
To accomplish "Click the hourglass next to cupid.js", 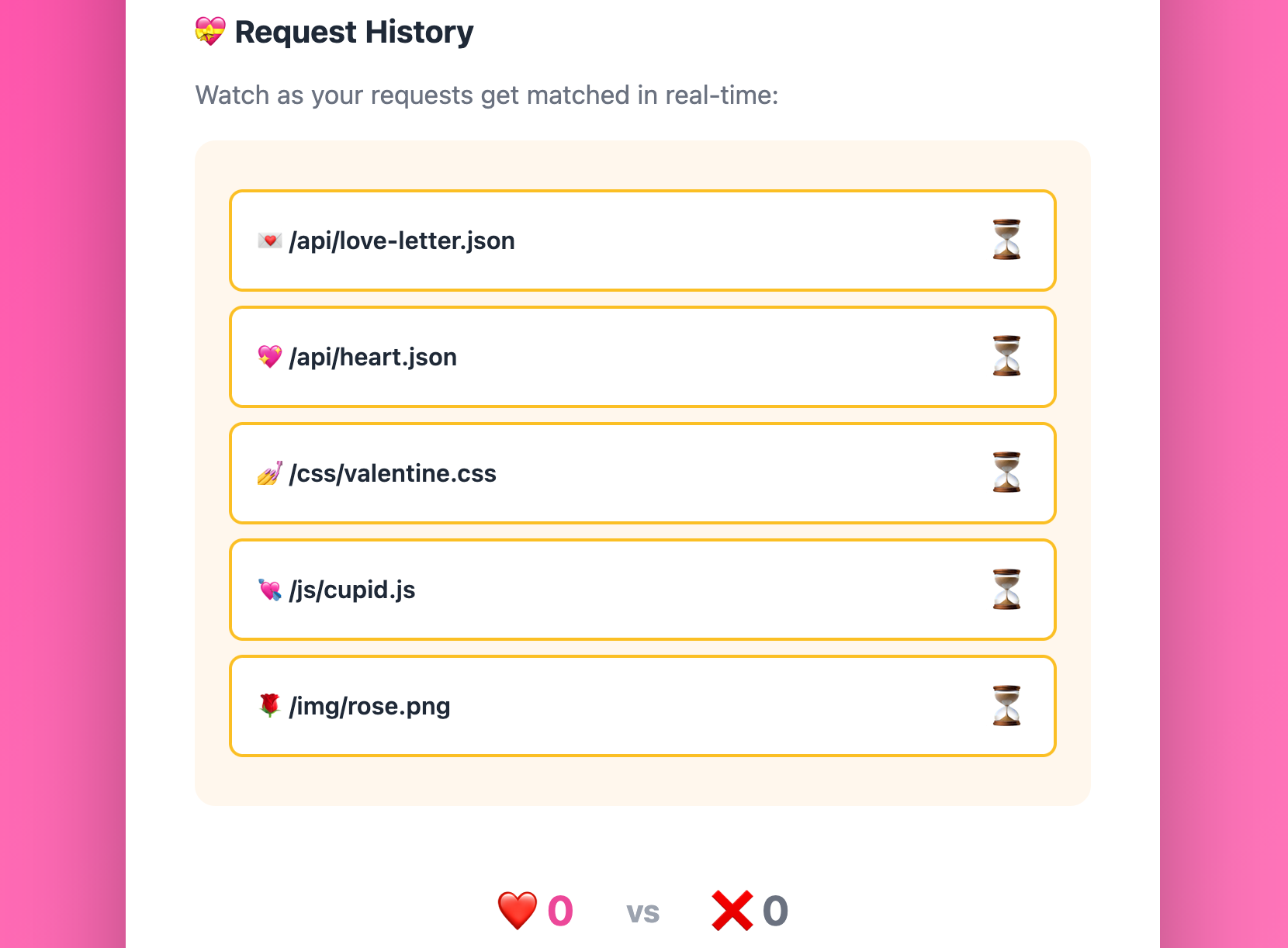I will click(1006, 589).
